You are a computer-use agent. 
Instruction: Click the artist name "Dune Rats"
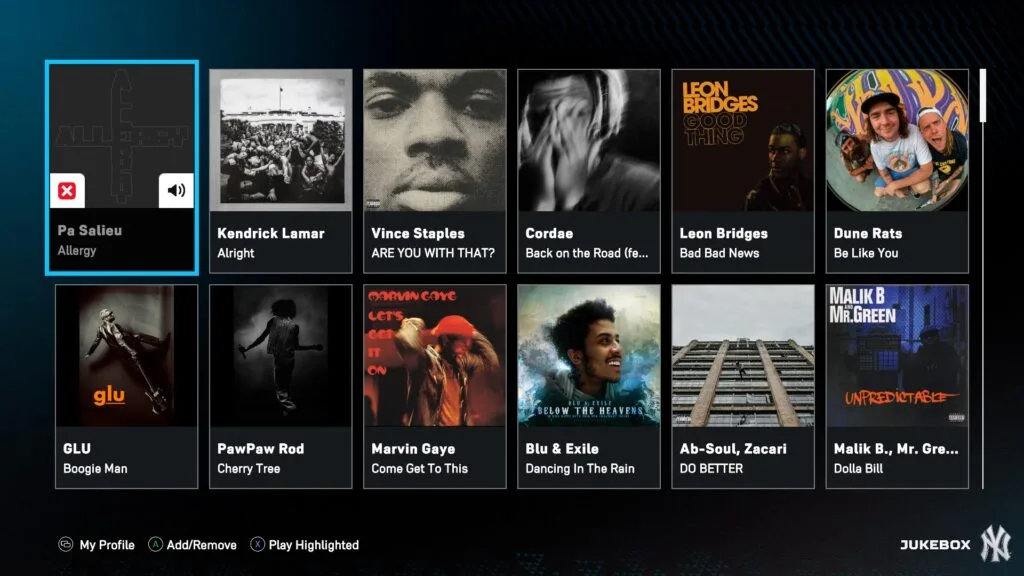coord(868,233)
